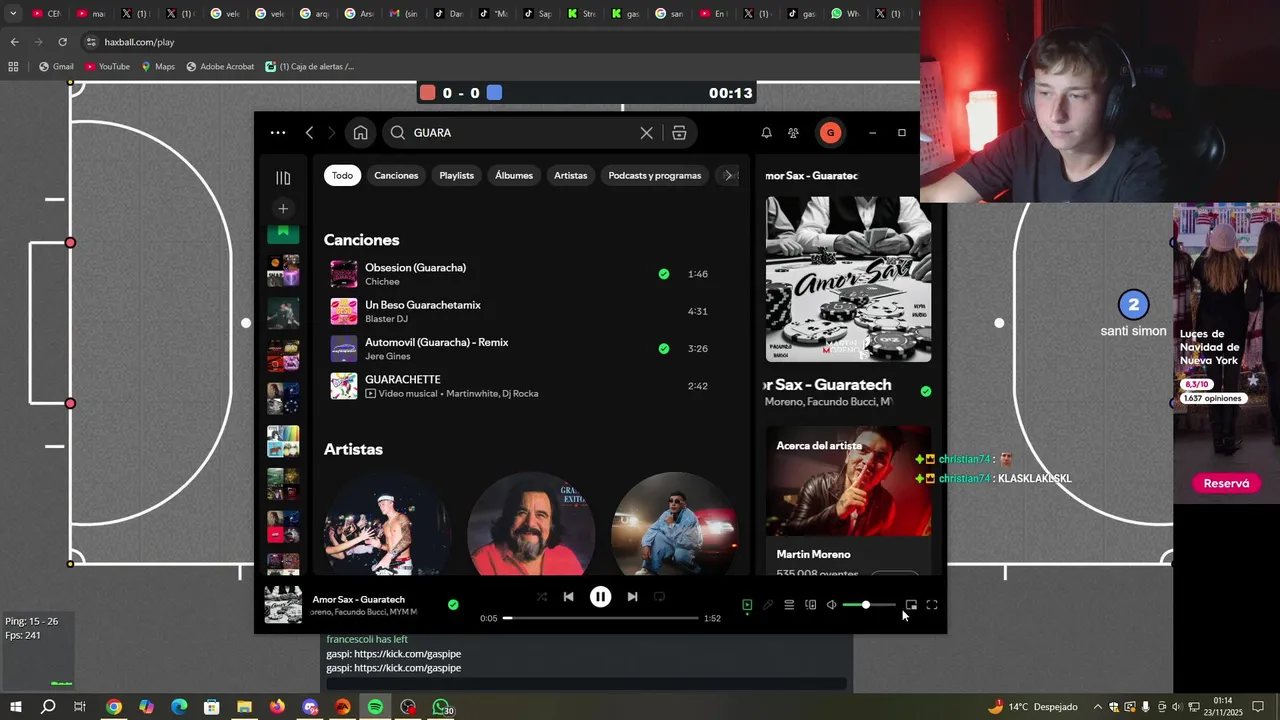Collapse Your Library sidebar icon
Image resolution: width=1280 pixels, height=720 pixels.
click(283, 178)
